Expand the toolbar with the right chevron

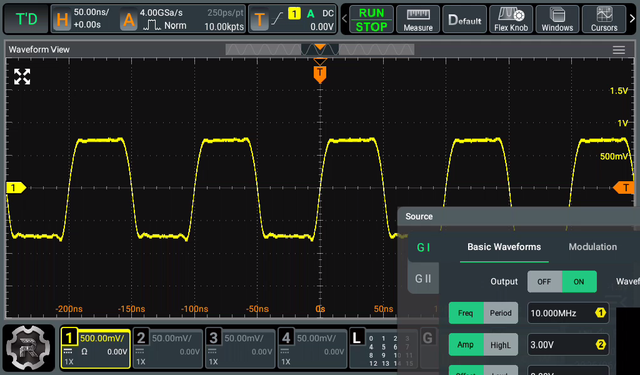pyautogui.click(x=632, y=19)
